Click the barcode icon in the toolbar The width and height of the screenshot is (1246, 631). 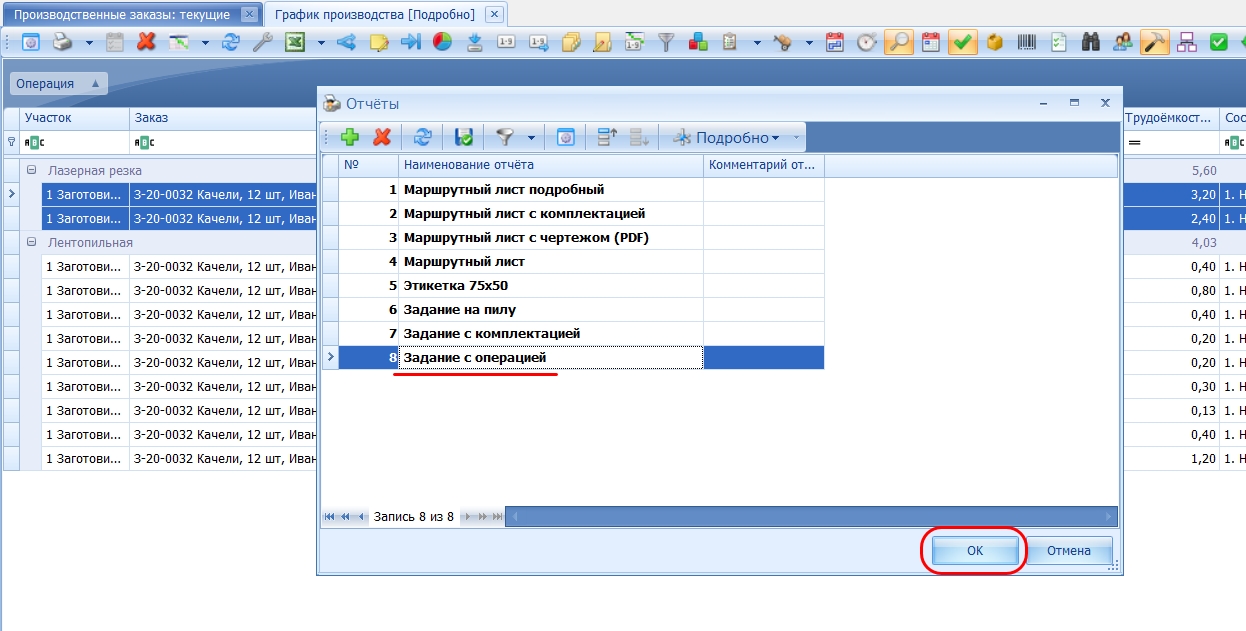point(1027,42)
